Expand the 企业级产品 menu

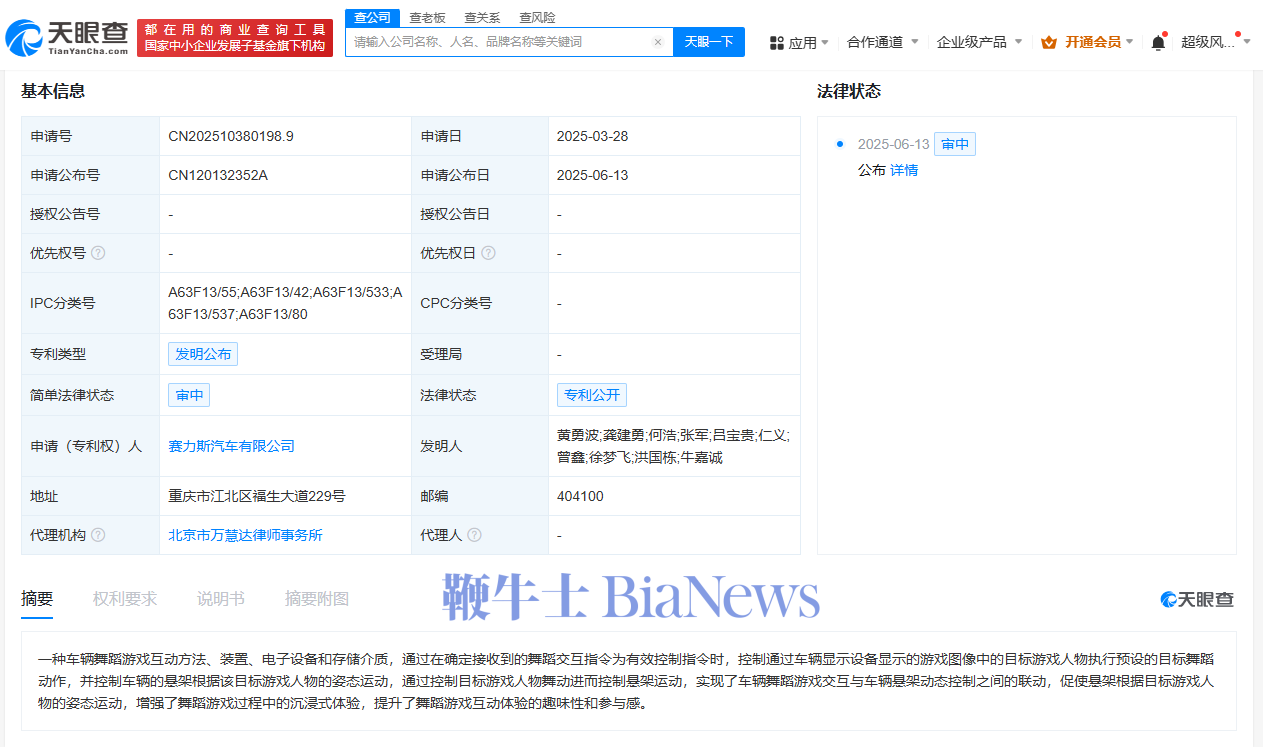(979, 42)
